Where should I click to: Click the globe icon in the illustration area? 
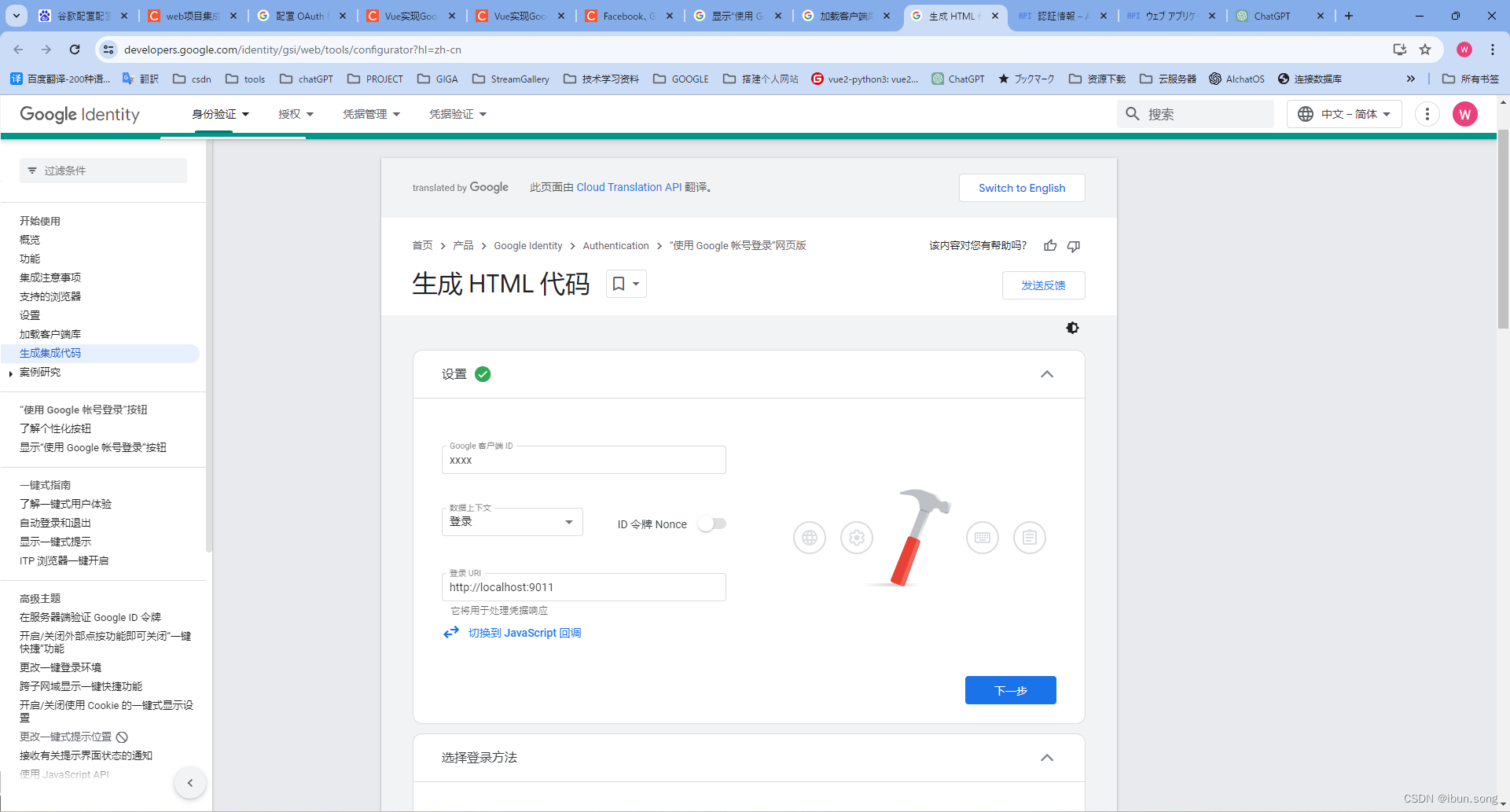(x=810, y=538)
